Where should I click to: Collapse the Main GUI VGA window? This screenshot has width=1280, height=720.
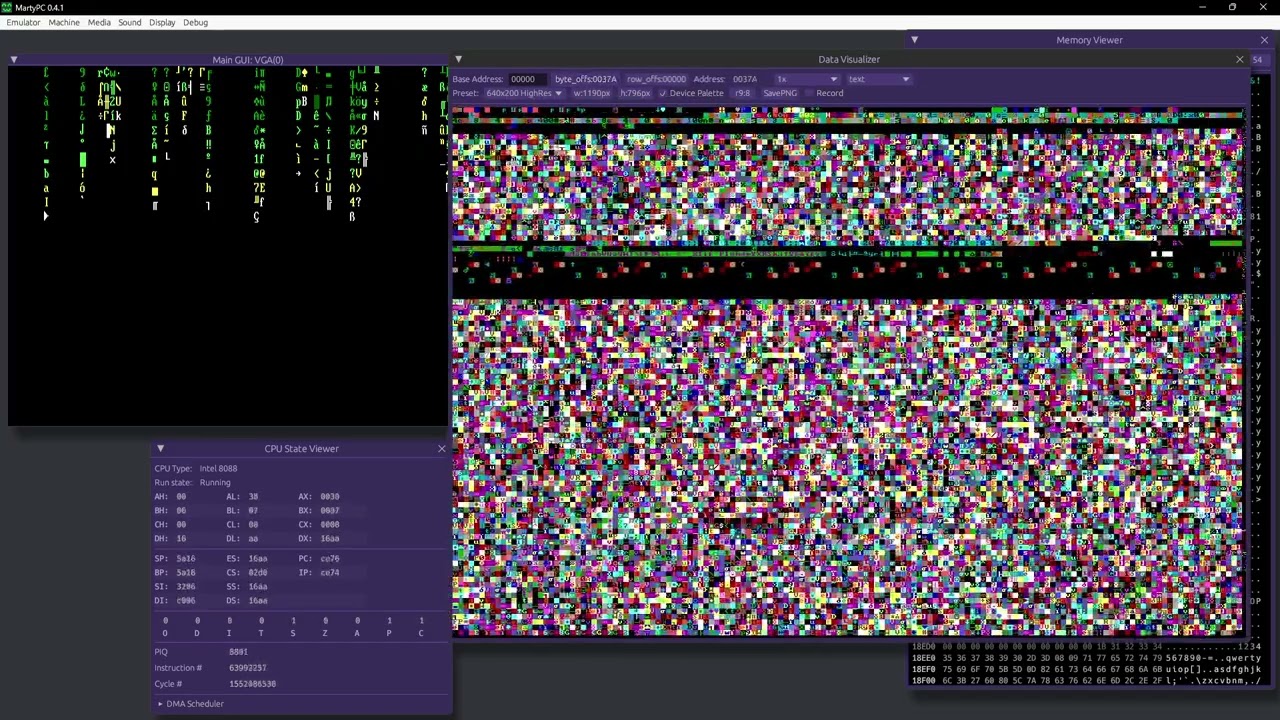pos(14,60)
